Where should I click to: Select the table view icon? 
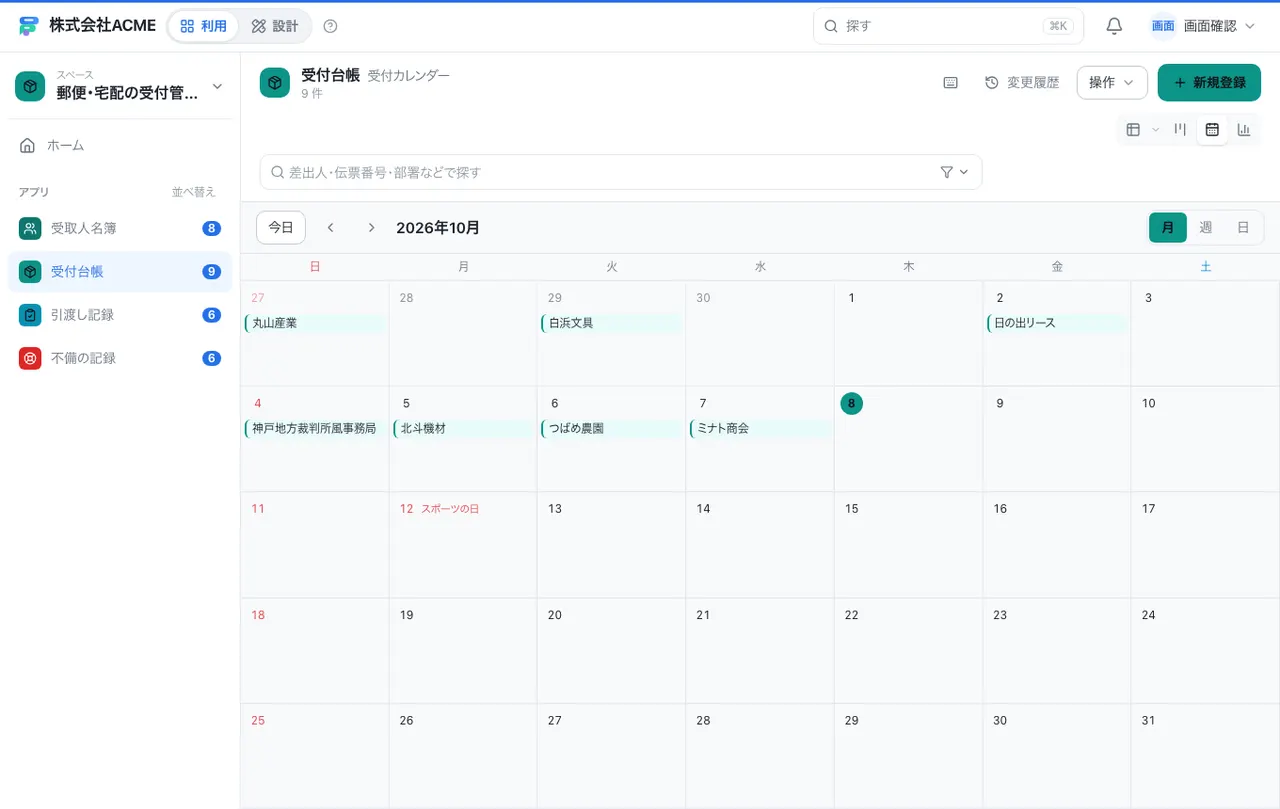coord(1133,129)
